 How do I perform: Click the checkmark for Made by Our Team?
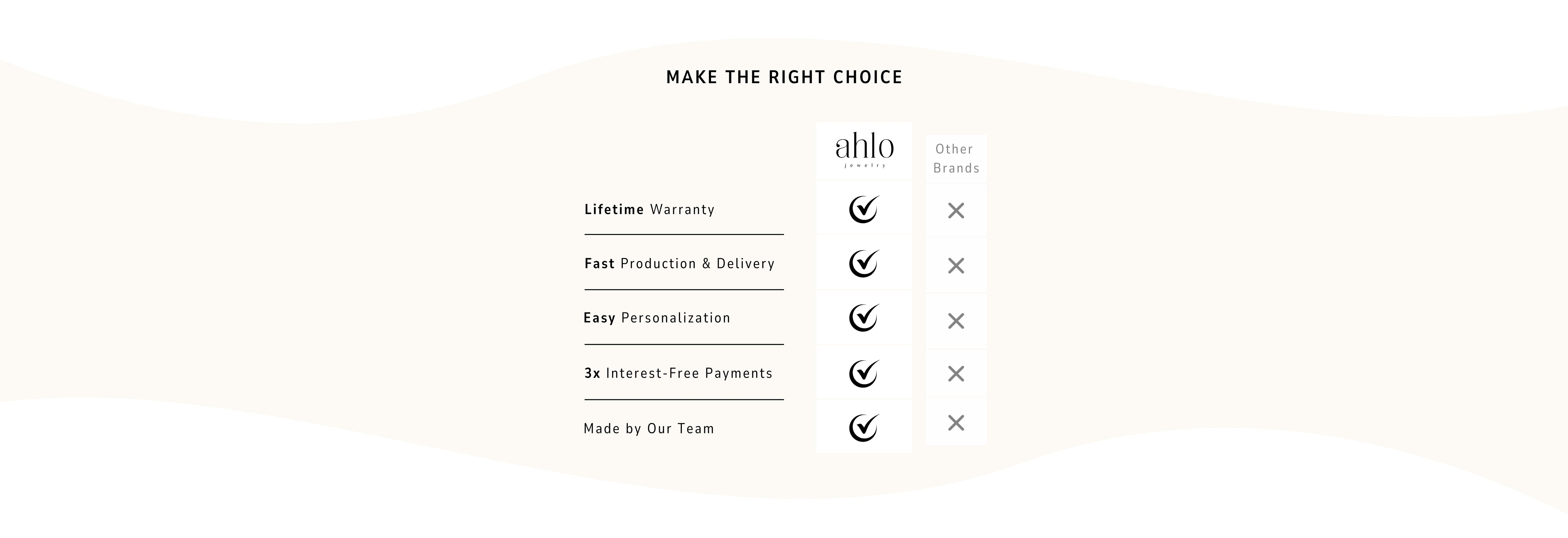click(x=864, y=427)
